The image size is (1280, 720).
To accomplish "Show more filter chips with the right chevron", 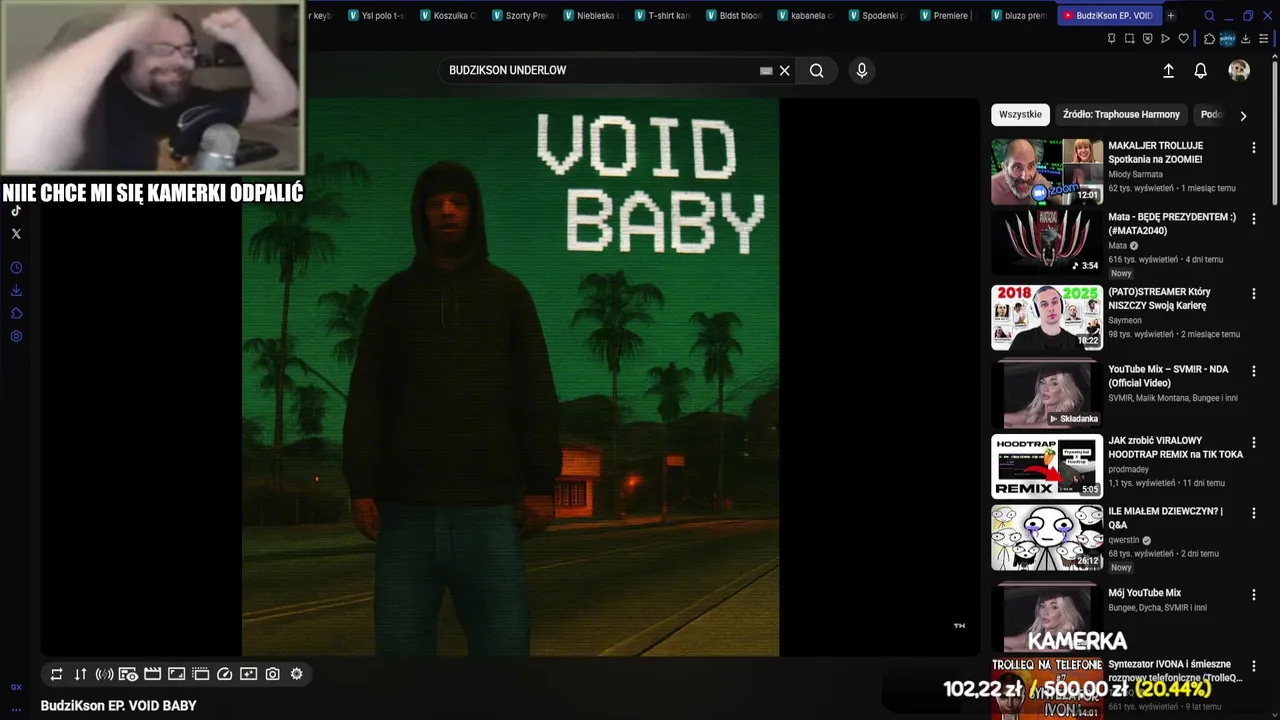I will pos(1243,115).
